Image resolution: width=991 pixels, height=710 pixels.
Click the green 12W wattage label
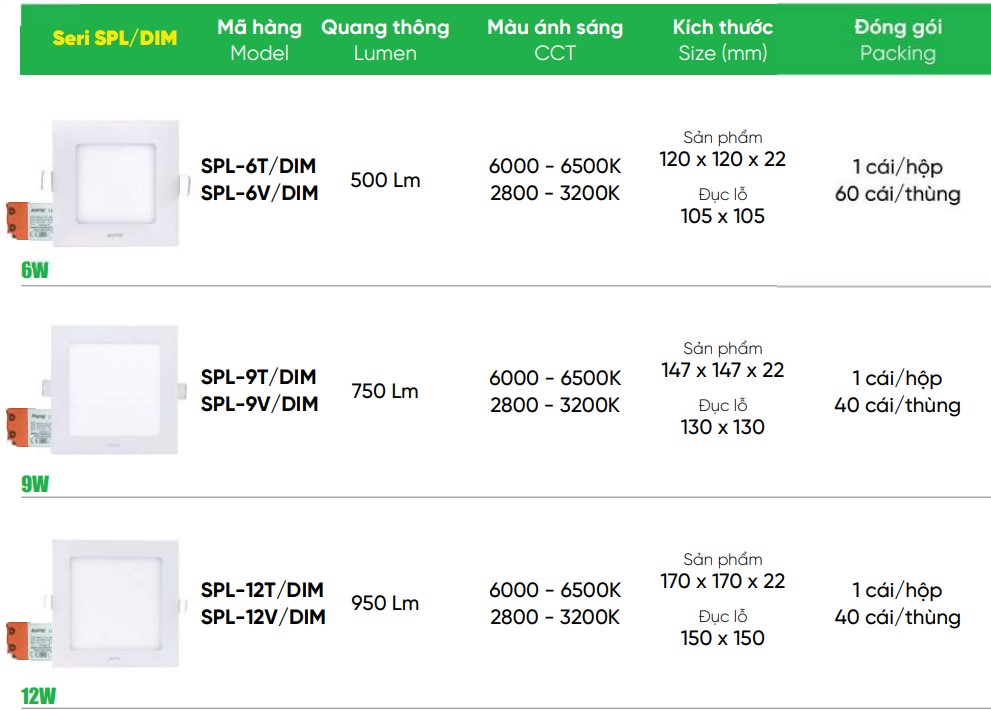[x=39, y=696]
